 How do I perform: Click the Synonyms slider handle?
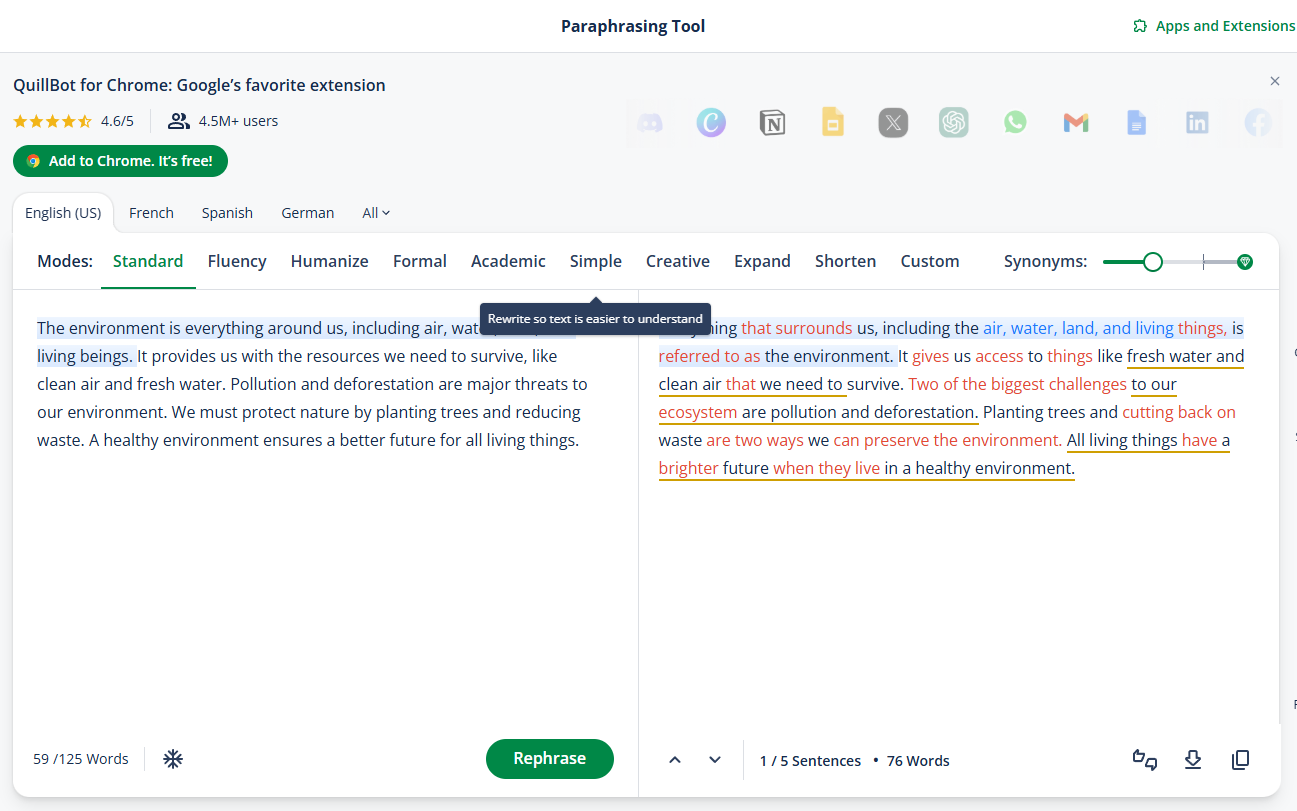1153,262
